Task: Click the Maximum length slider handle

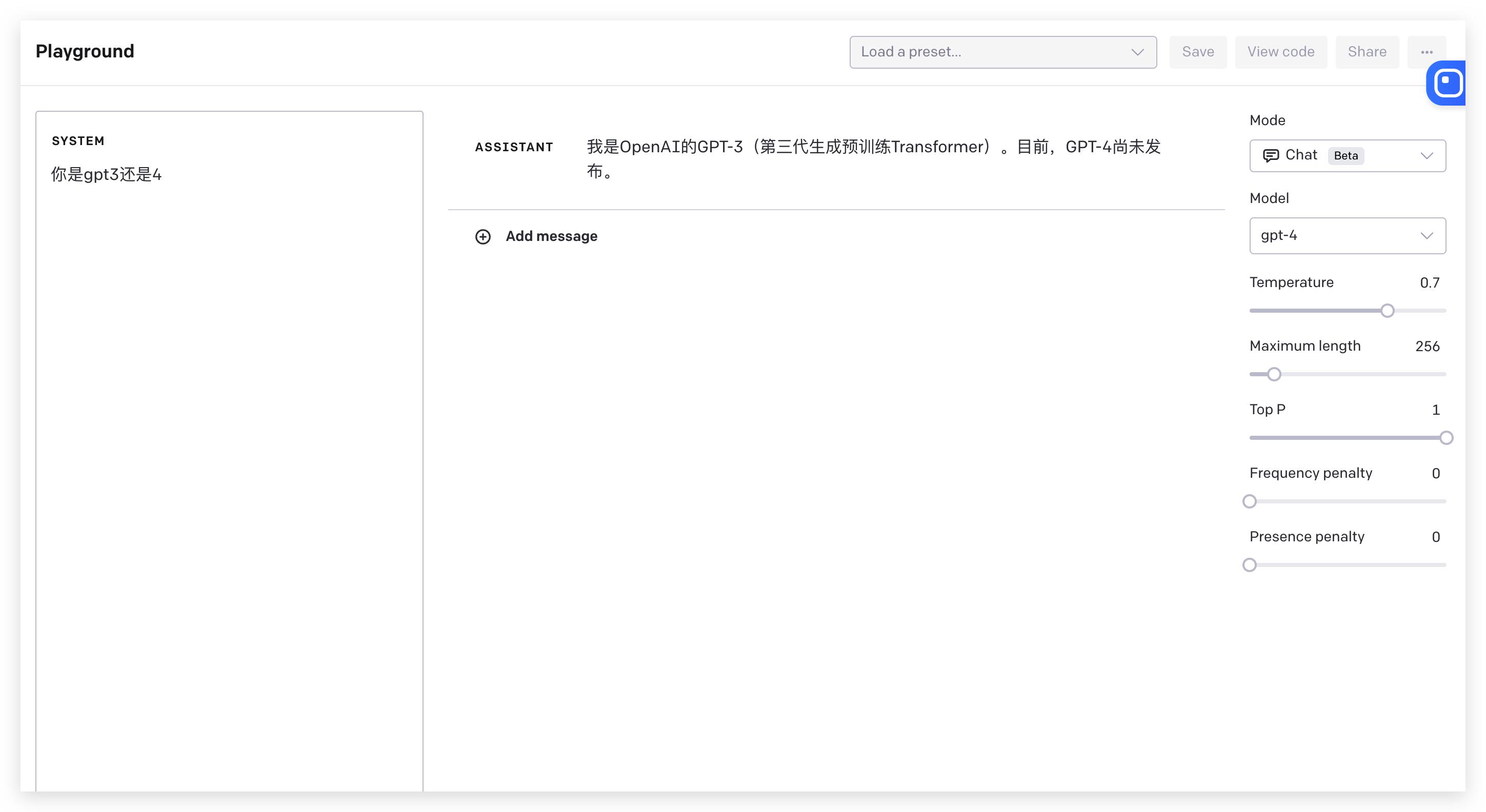Action: click(x=1274, y=374)
